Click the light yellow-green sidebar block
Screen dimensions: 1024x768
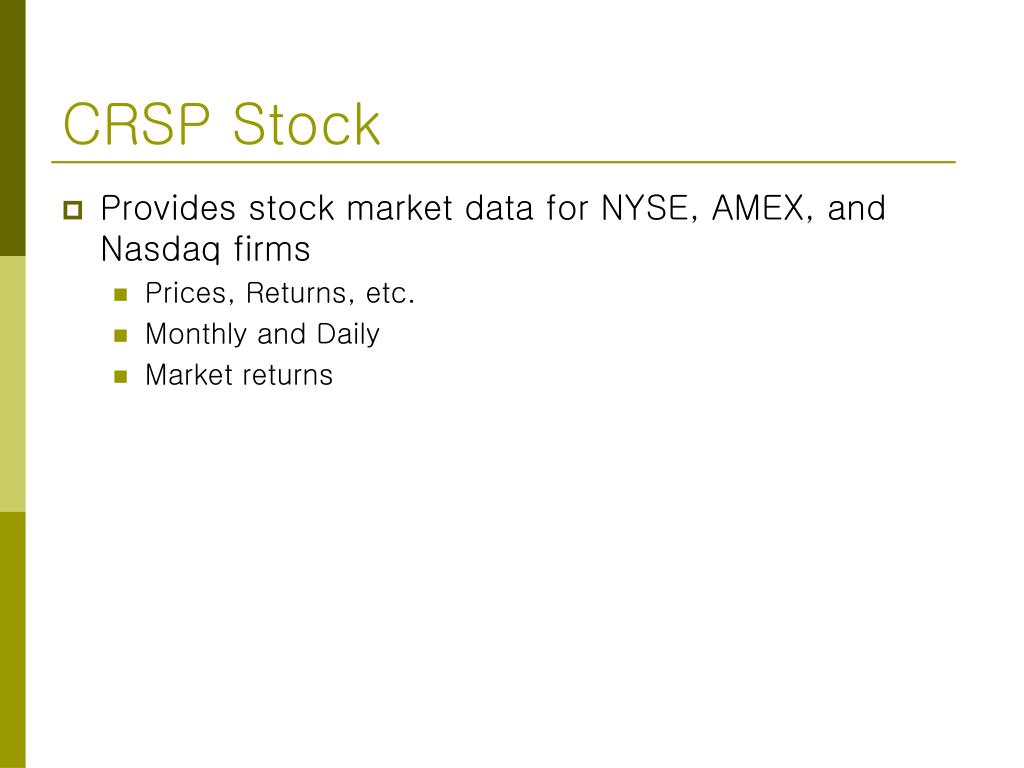[12, 384]
